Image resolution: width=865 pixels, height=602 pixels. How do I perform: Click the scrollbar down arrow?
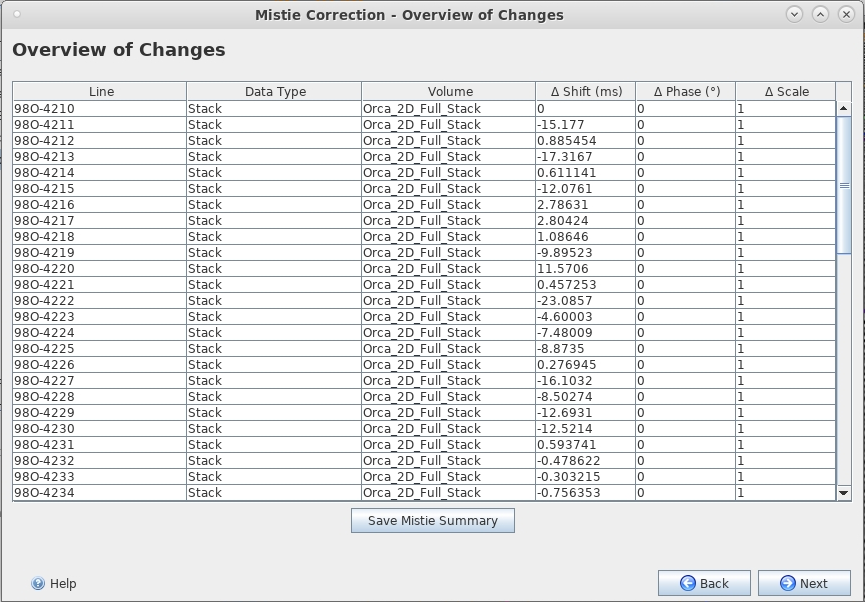pyautogui.click(x=843, y=493)
